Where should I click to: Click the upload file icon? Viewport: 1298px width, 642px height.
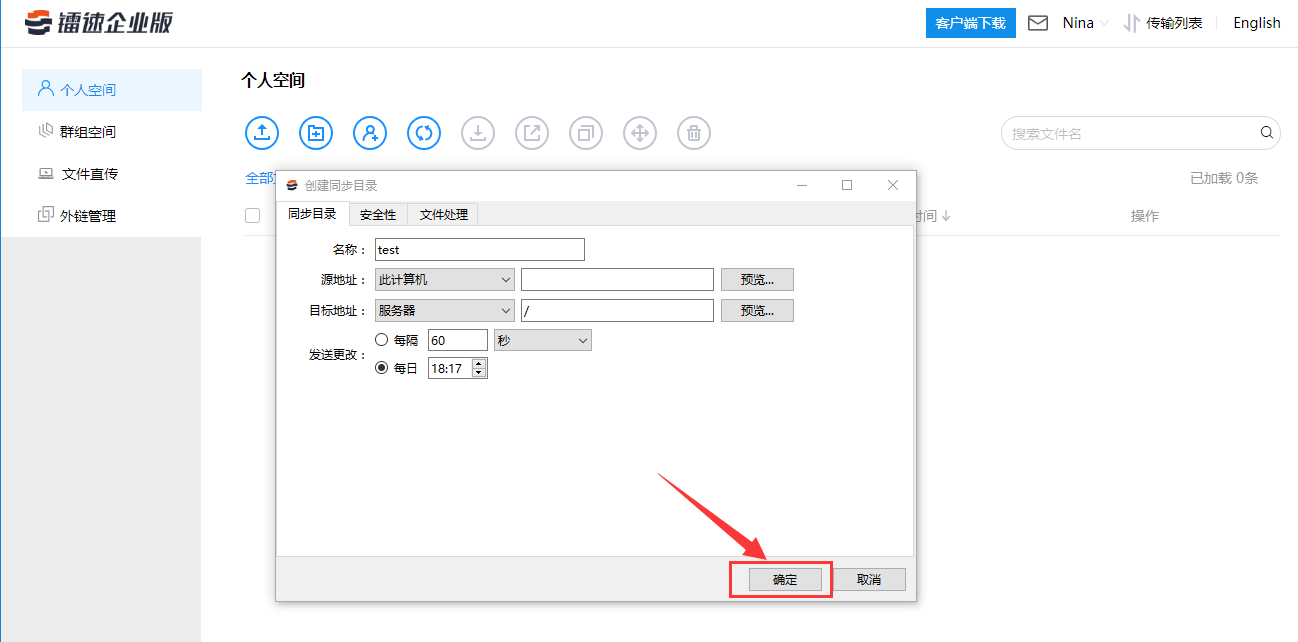tap(262, 132)
